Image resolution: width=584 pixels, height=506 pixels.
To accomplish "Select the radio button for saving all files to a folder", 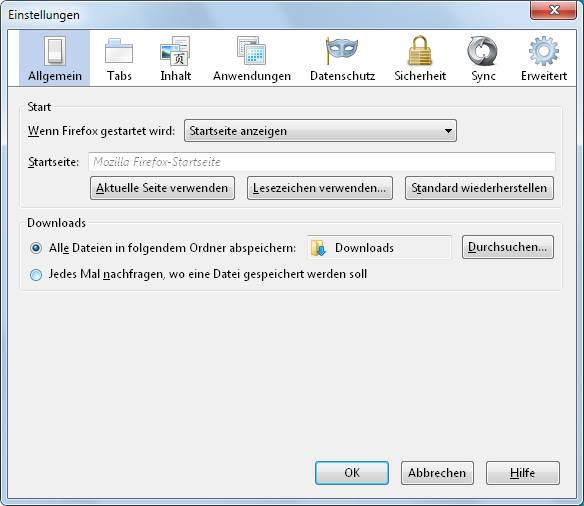I will point(36,248).
